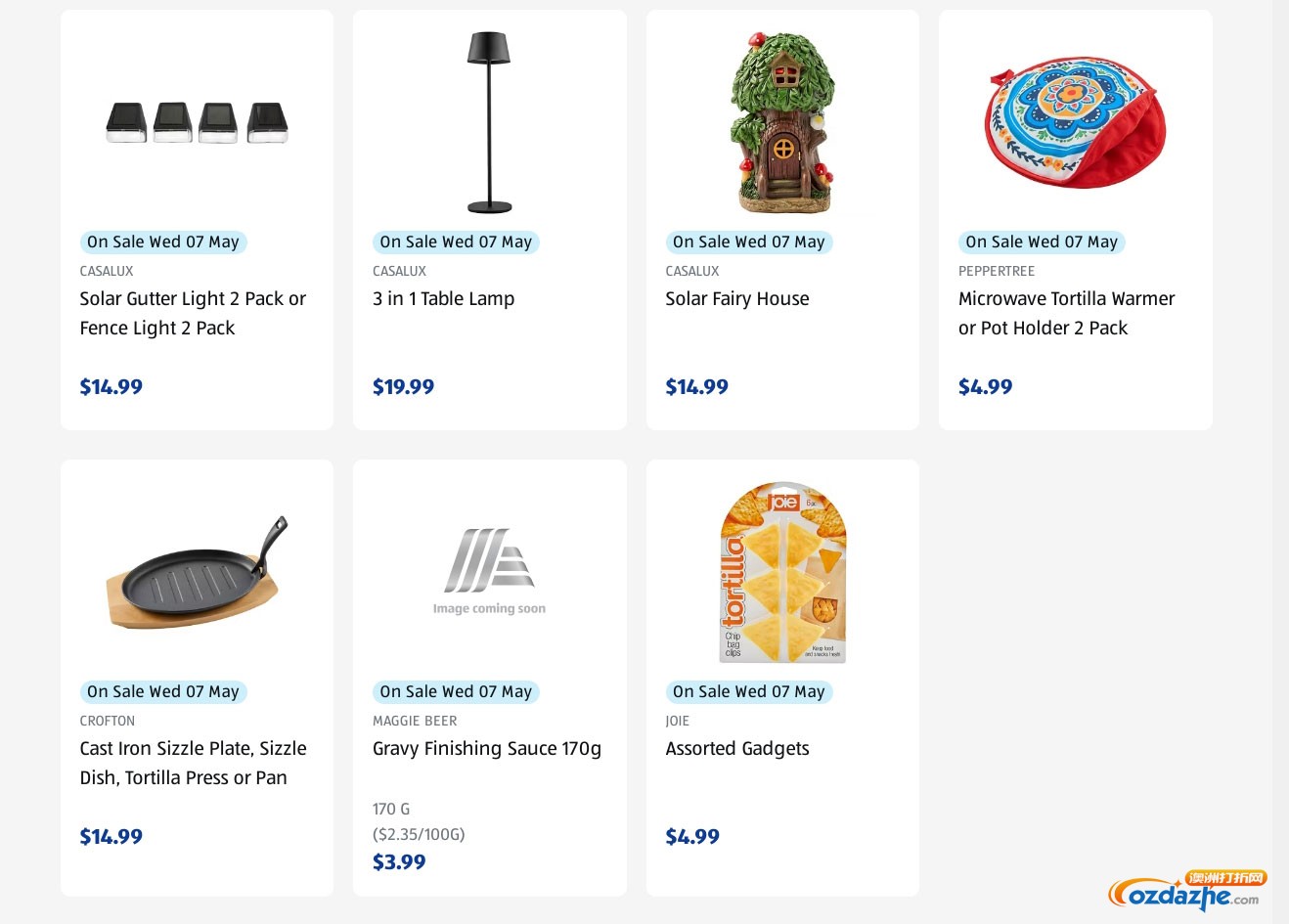The width and height of the screenshot is (1289, 924).
Task: Click the On Sale badge on Gravy Sauce
Action: pyautogui.click(x=456, y=691)
